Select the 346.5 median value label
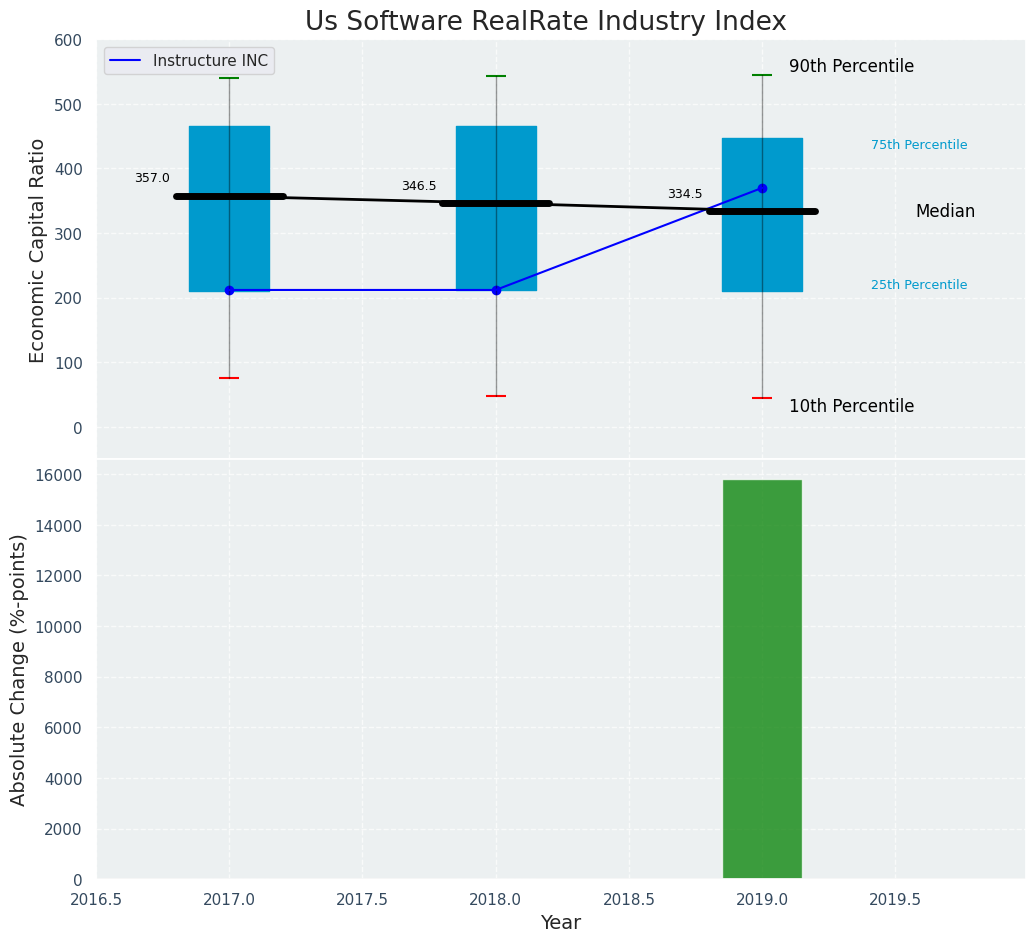The width and height of the screenshot is (1036, 942). click(419, 186)
